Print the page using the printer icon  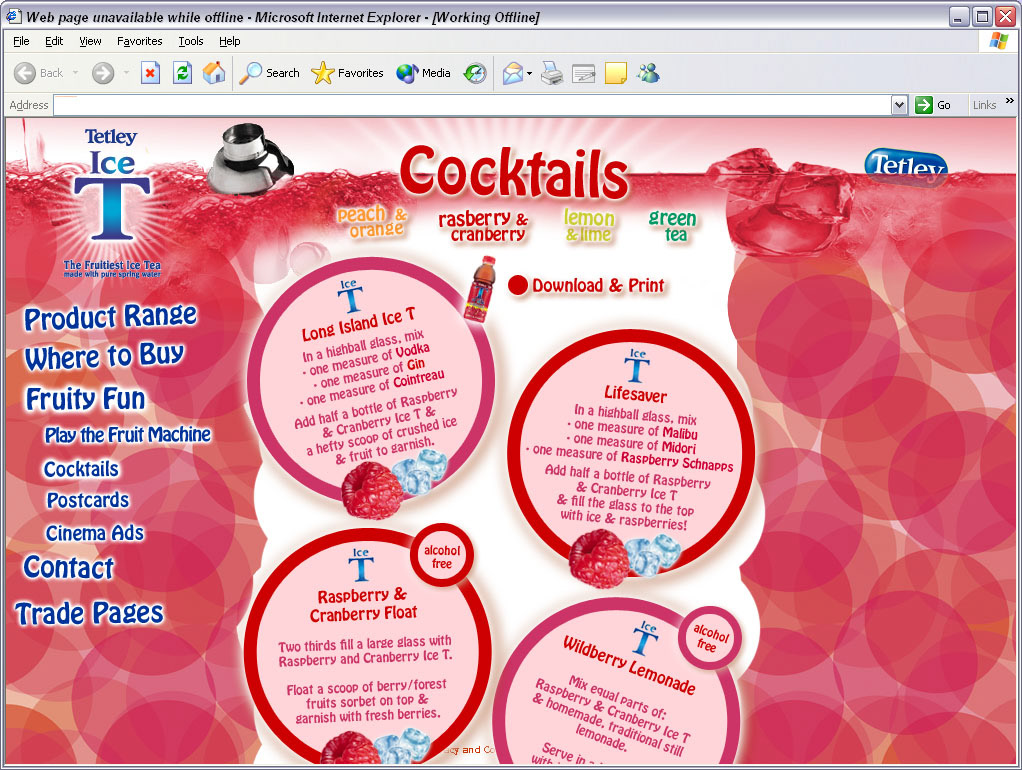(552, 73)
